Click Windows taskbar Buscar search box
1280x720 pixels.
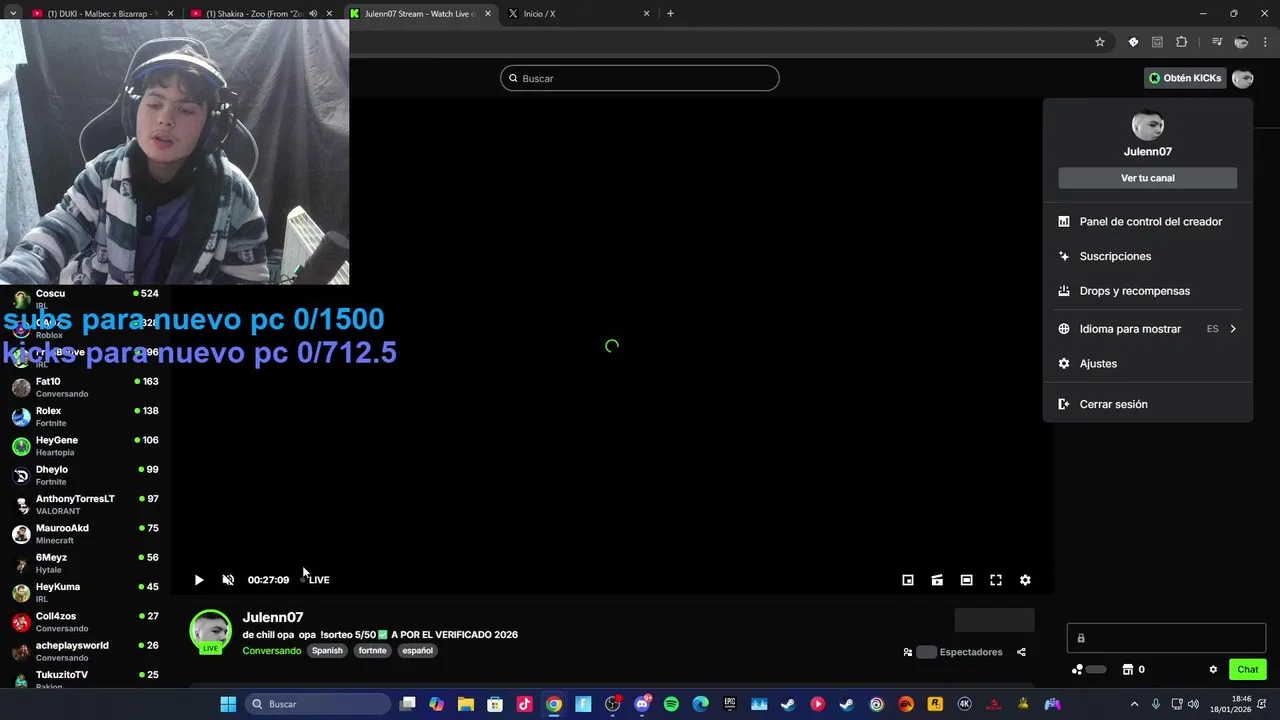[318, 704]
